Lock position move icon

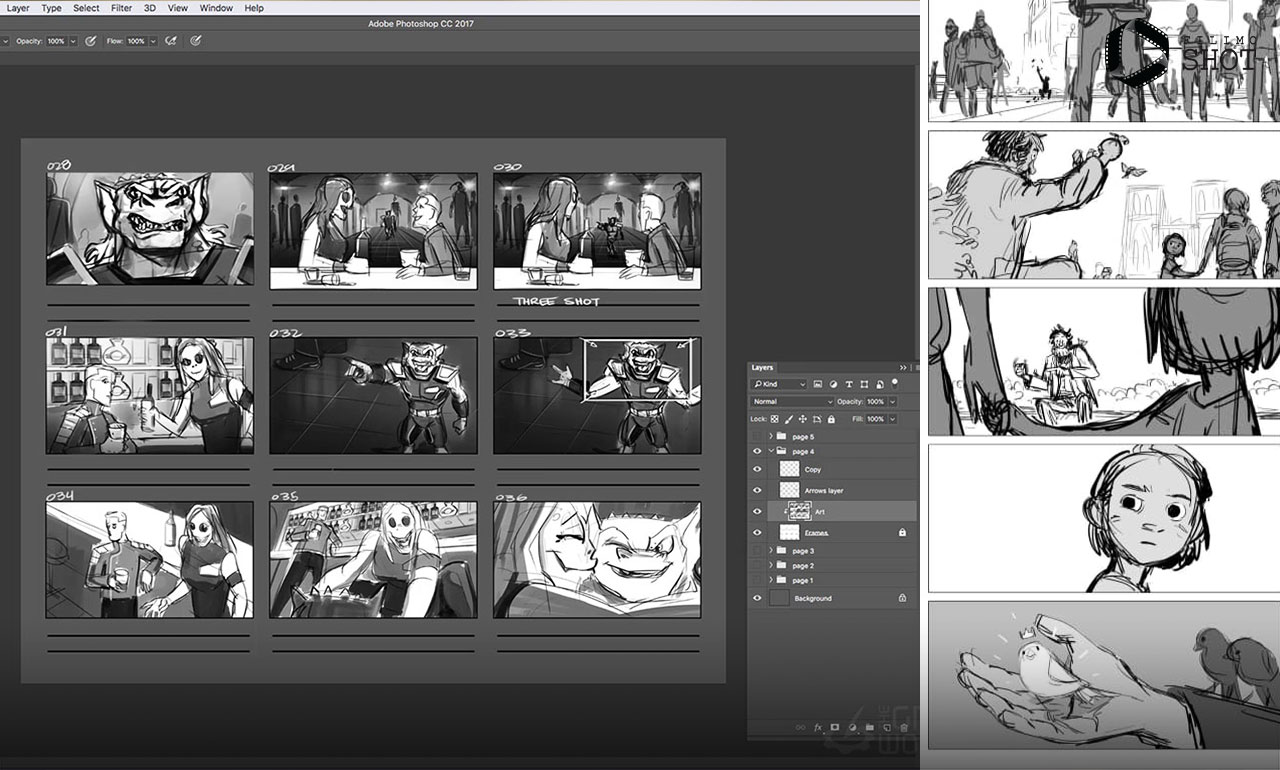coord(803,419)
